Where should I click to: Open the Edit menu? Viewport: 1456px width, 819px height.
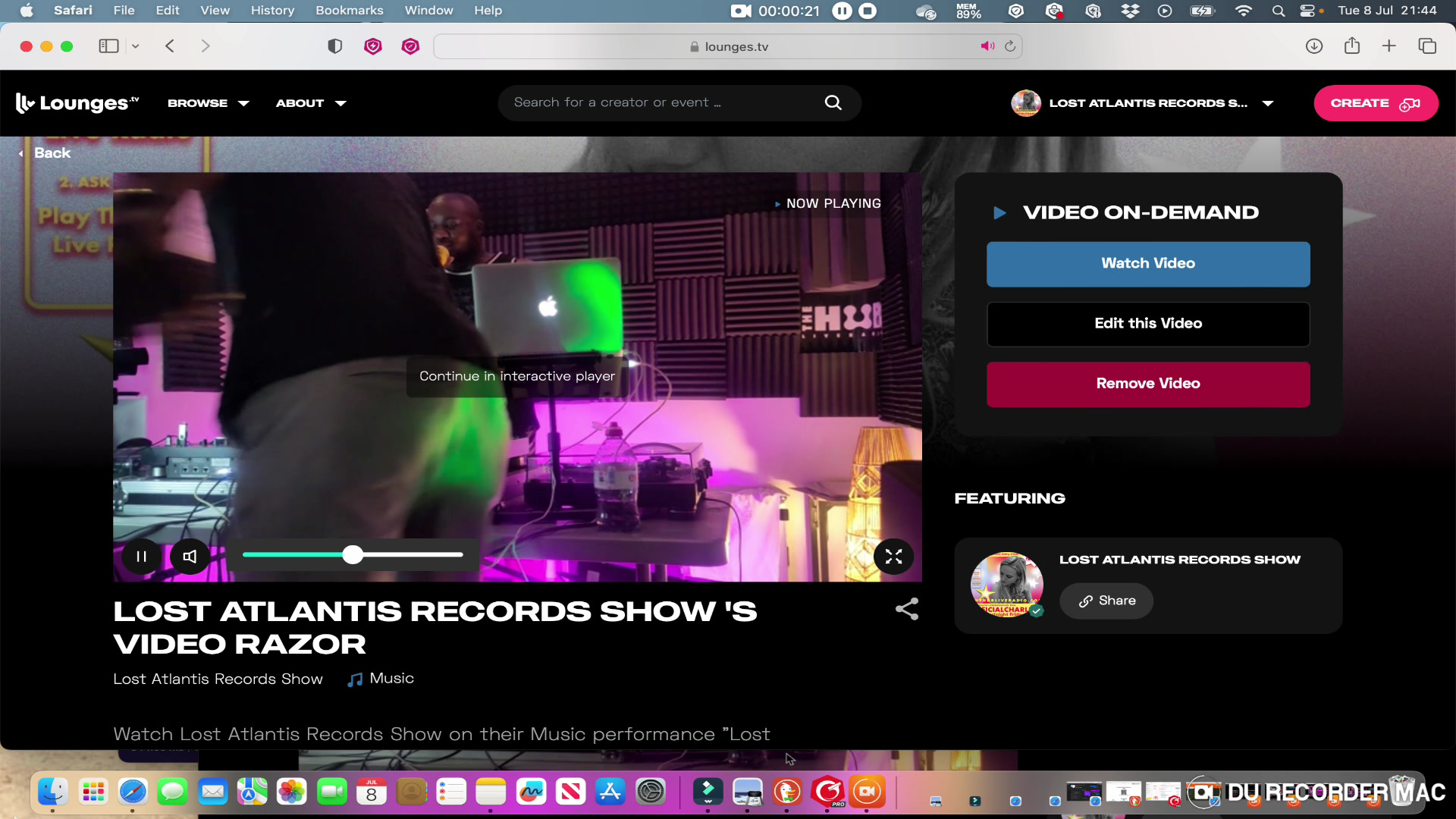click(x=168, y=11)
